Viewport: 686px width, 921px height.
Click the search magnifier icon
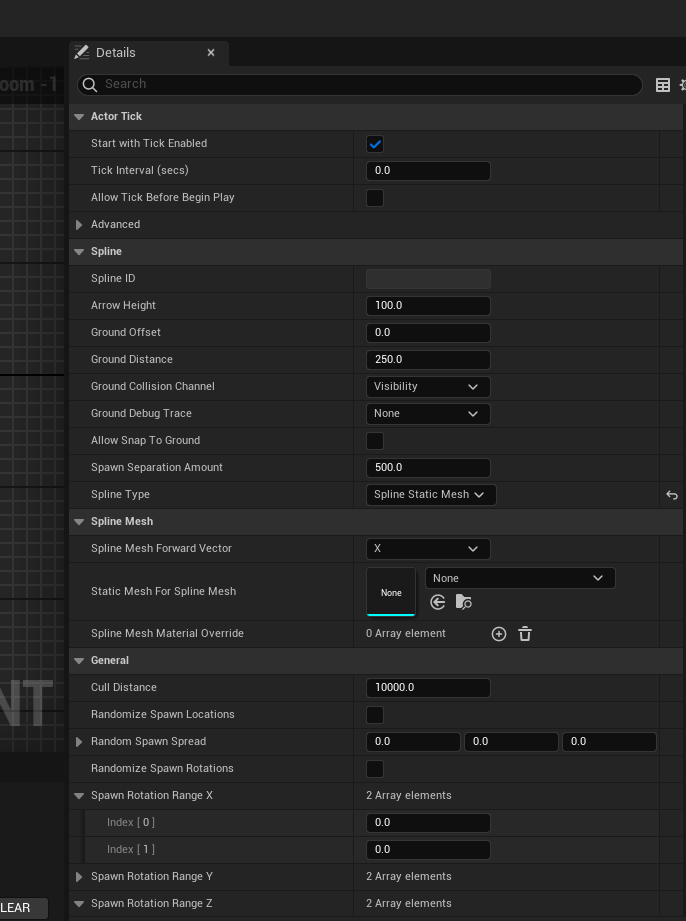click(89, 85)
